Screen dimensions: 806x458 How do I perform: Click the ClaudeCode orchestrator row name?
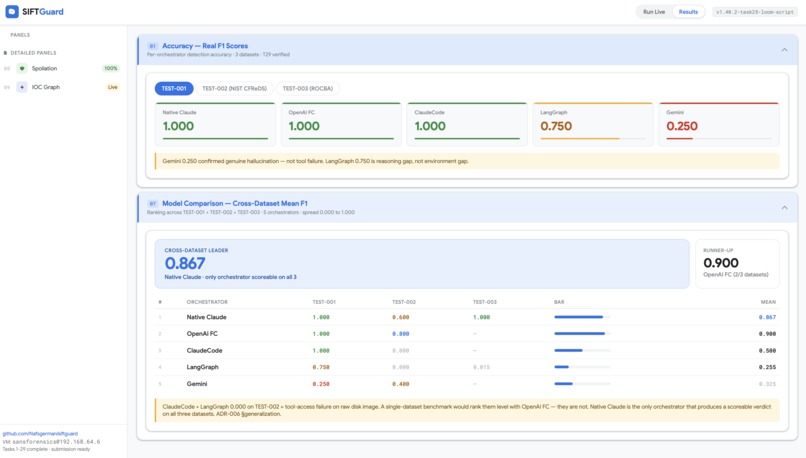coord(204,351)
